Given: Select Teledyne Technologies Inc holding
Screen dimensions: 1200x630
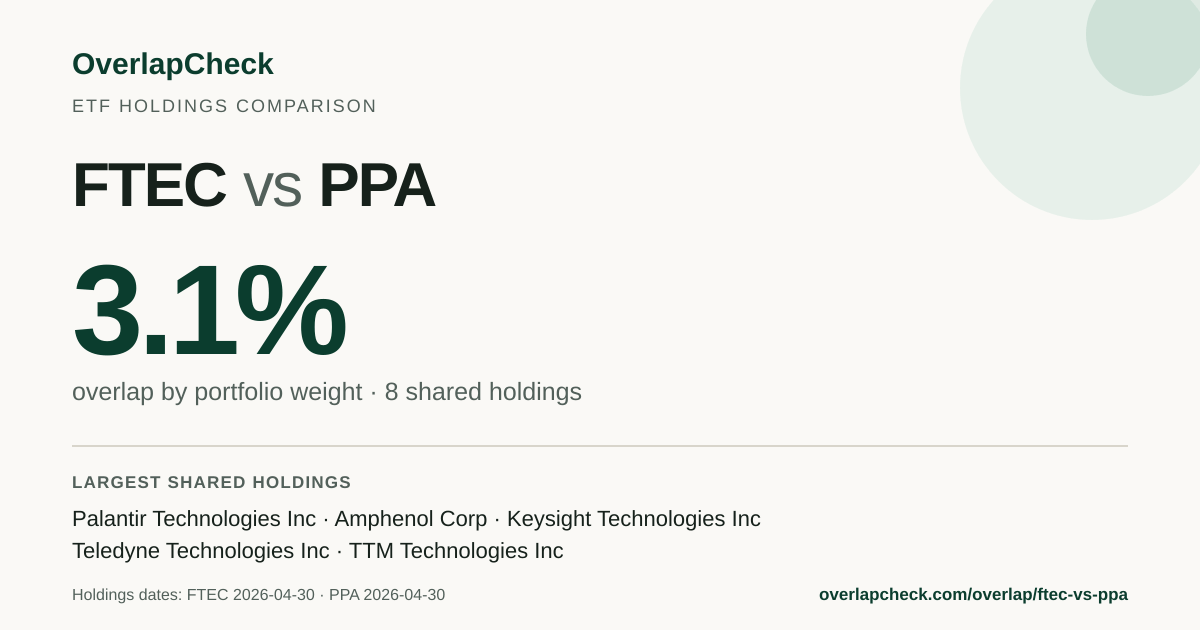Looking at the screenshot, I should tap(201, 551).
